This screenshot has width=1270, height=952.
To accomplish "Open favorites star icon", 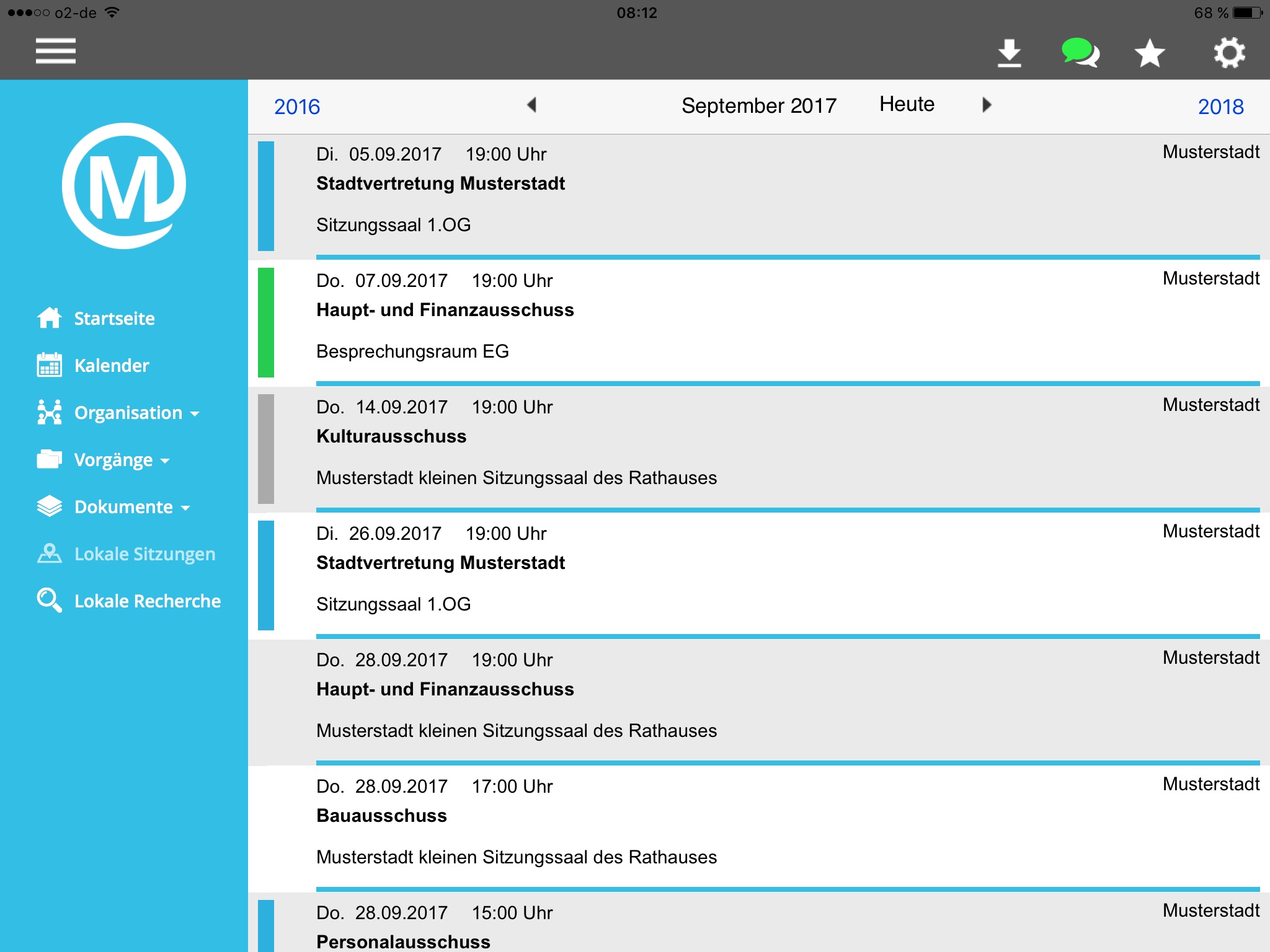I will [1150, 53].
